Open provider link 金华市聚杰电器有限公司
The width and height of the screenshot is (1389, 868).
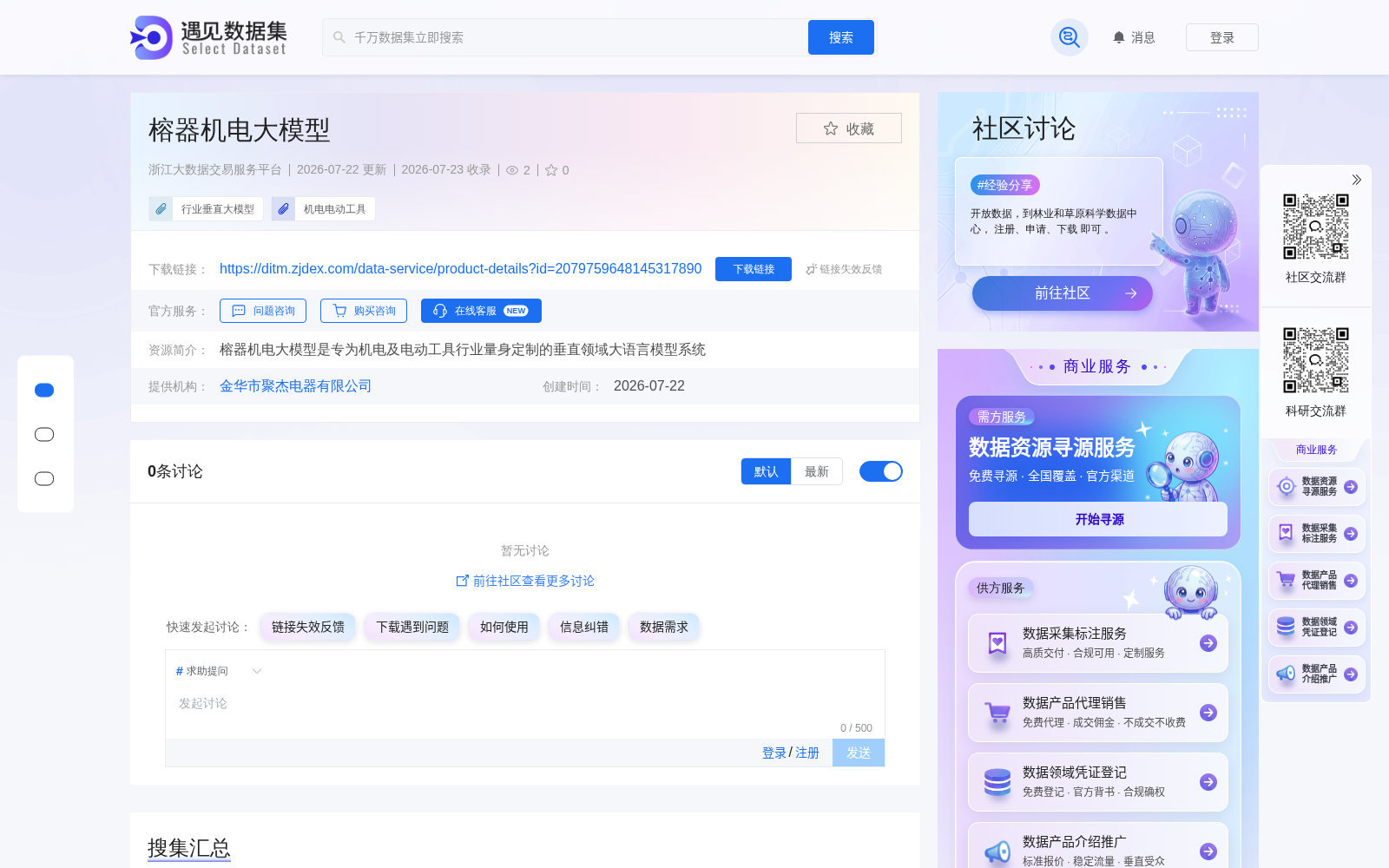295,386
